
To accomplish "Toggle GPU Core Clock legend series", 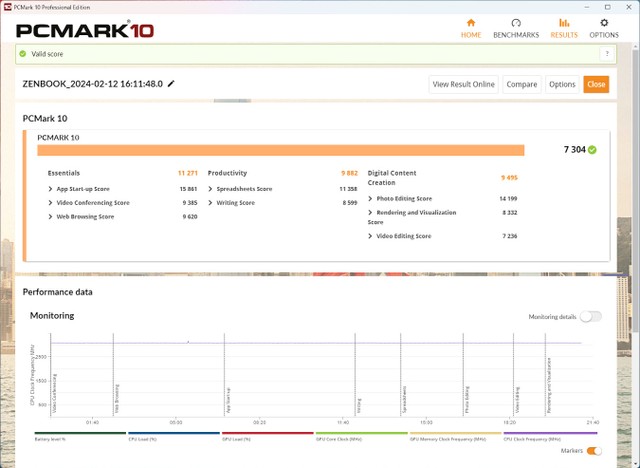I will click(x=361, y=436).
